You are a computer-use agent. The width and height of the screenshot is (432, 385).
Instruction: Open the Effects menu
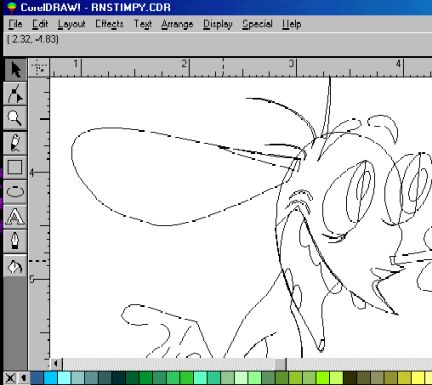109,24
